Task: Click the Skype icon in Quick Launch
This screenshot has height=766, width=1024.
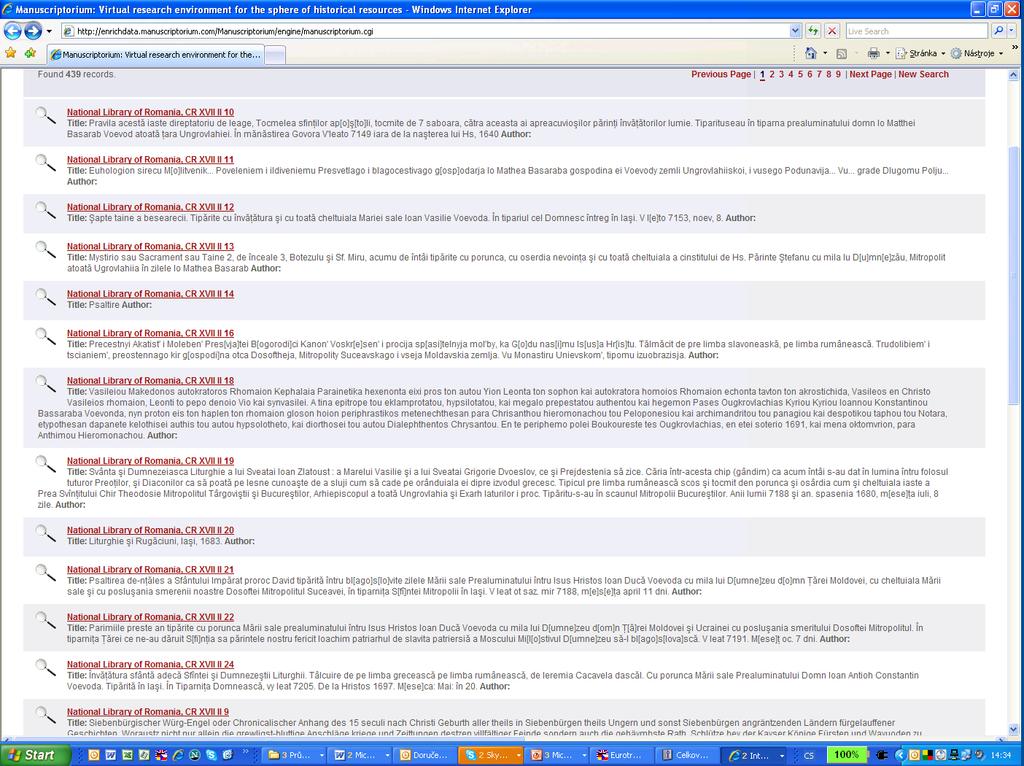Action: pos(212,755)
